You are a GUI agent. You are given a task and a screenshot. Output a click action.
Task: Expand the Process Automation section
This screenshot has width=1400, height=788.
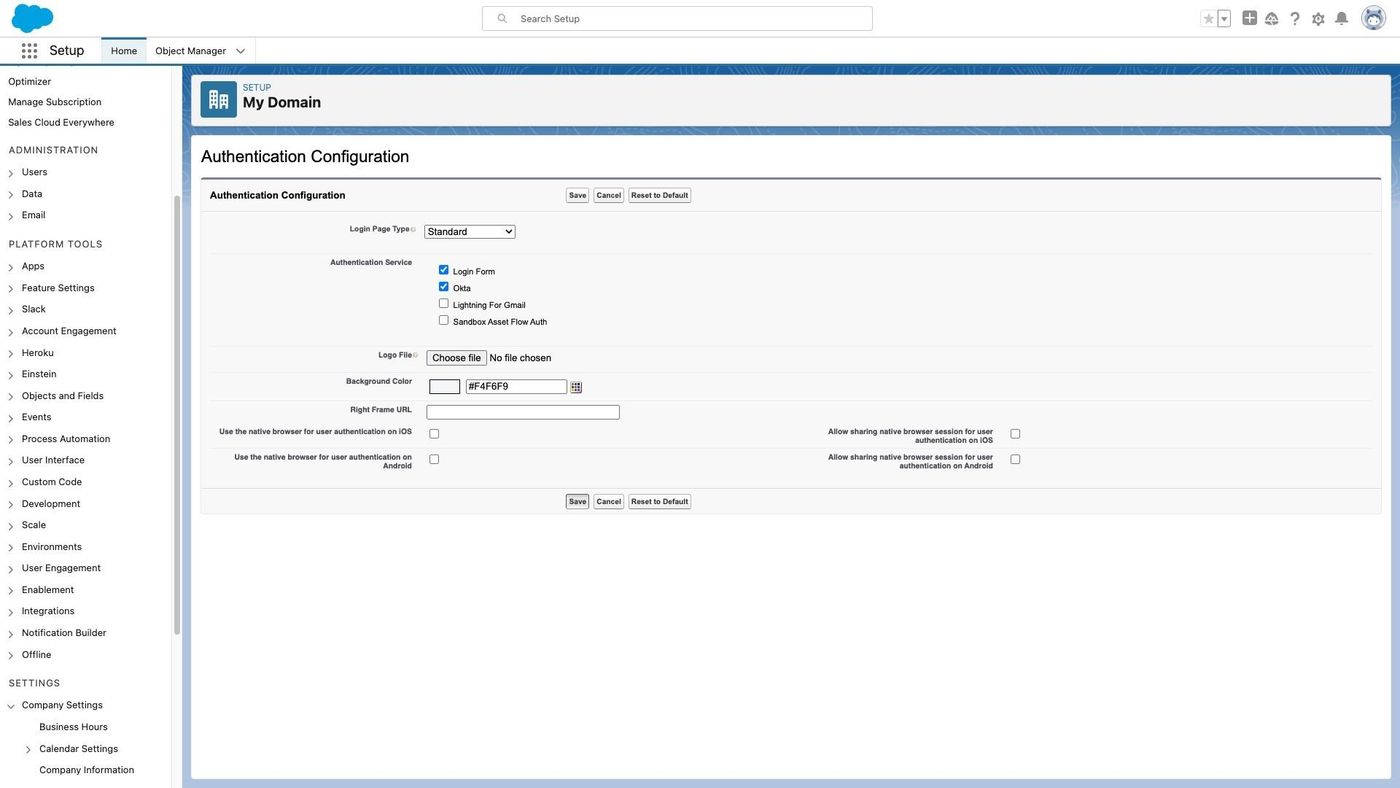pyautogui.click(x=11, y=440)
